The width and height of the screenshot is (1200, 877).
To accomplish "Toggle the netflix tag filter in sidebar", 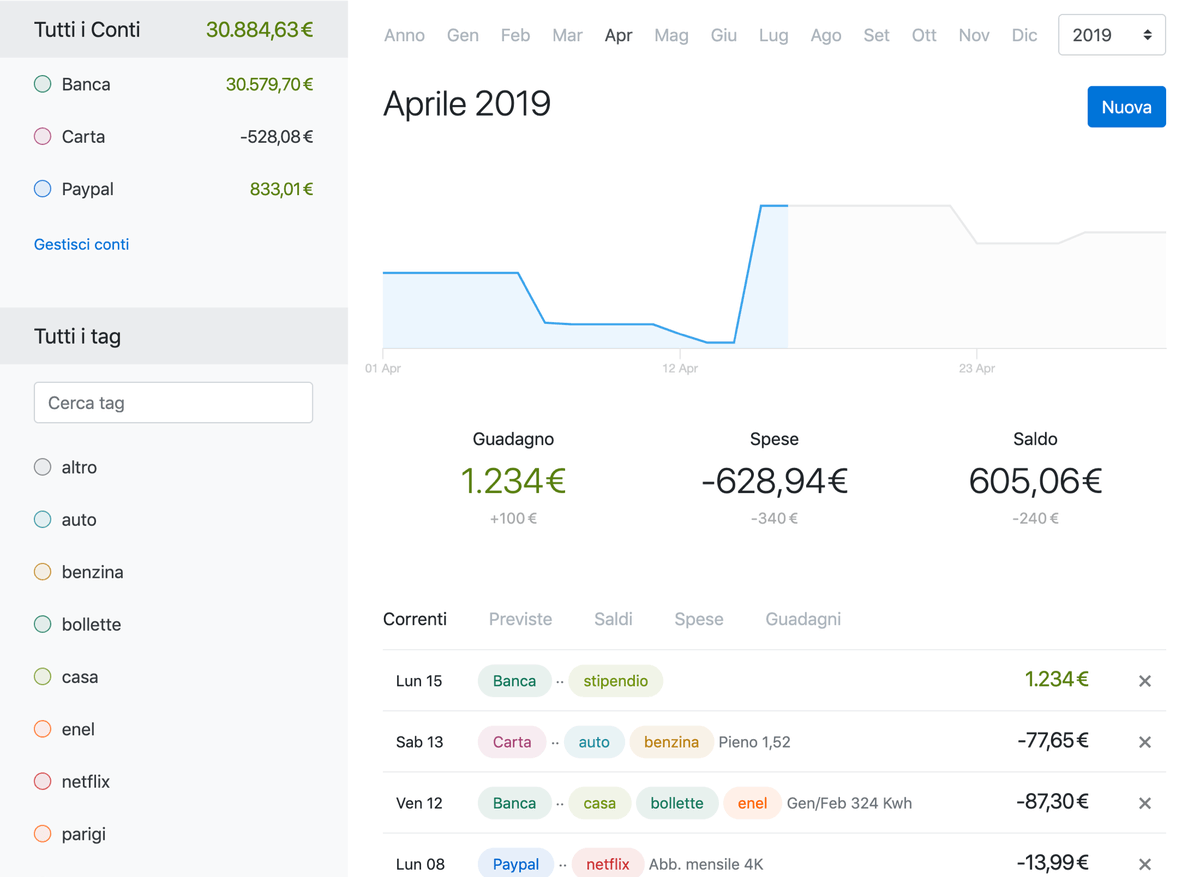I will pyautogui.click(x=42, y=781).
